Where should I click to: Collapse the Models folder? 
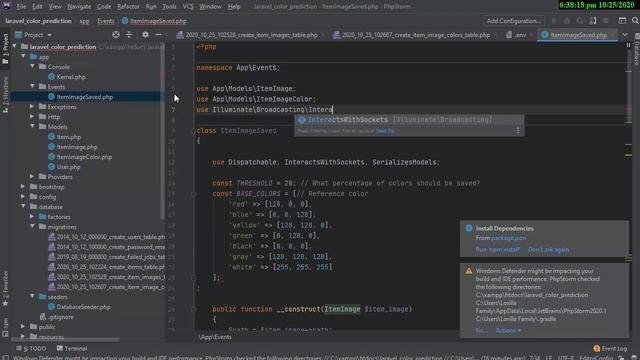click(32, 127)
